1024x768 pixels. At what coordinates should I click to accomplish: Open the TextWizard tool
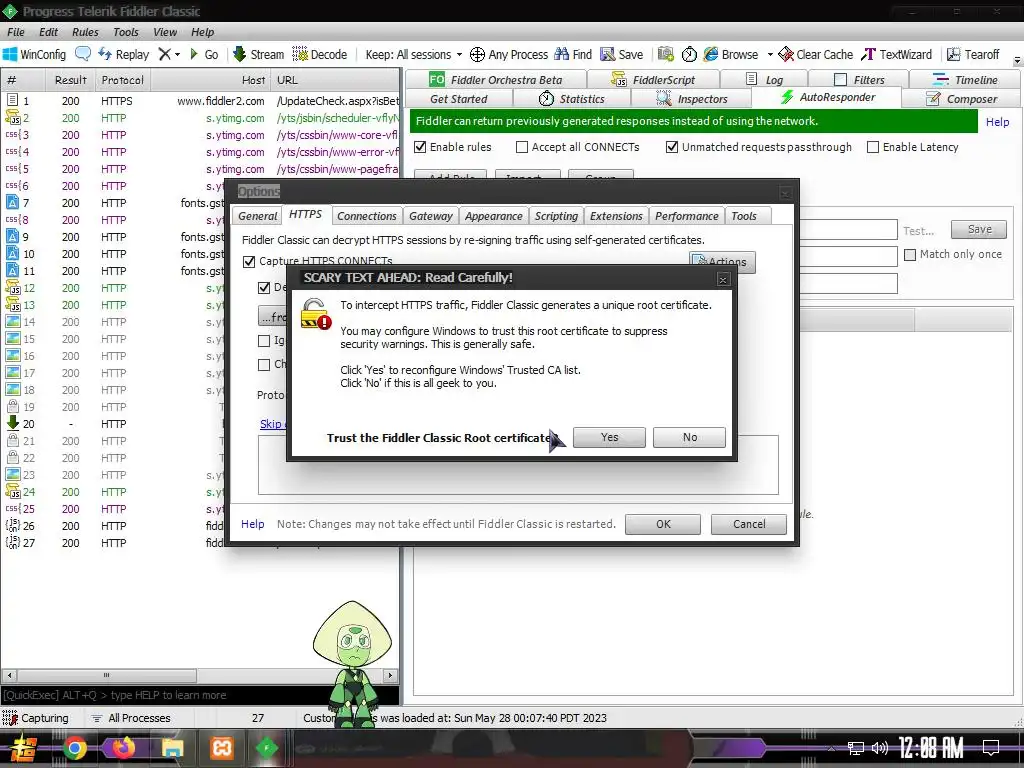pos(897,54)
